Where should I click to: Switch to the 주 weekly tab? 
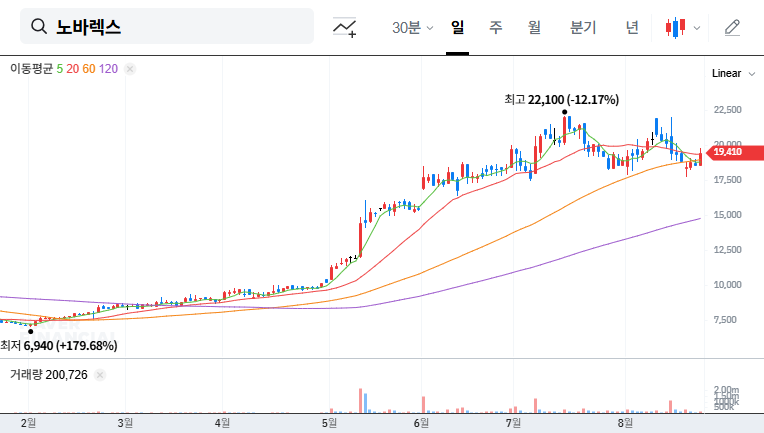click(496, 27)
